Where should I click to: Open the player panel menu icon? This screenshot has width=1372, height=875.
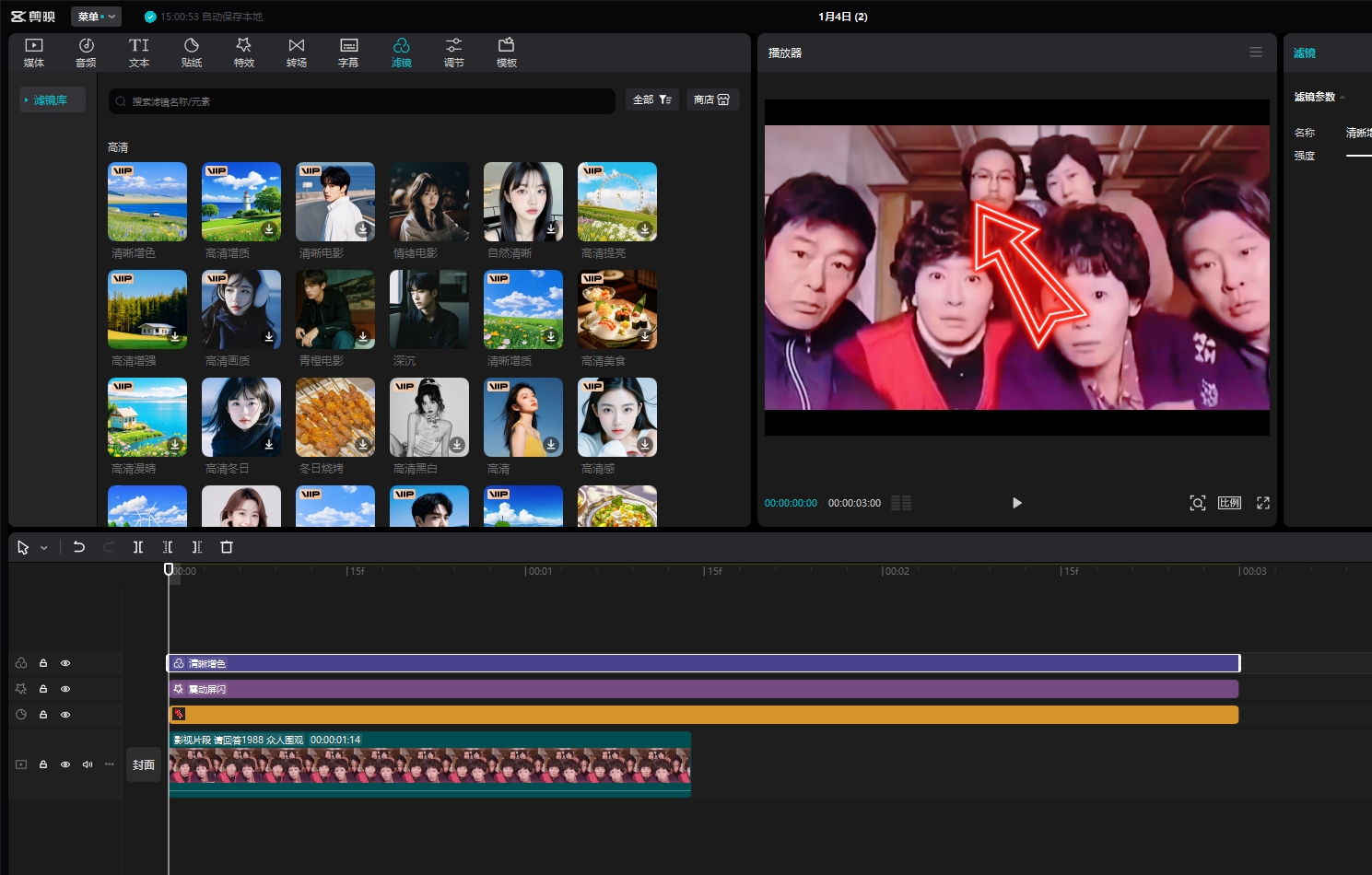1256,52
